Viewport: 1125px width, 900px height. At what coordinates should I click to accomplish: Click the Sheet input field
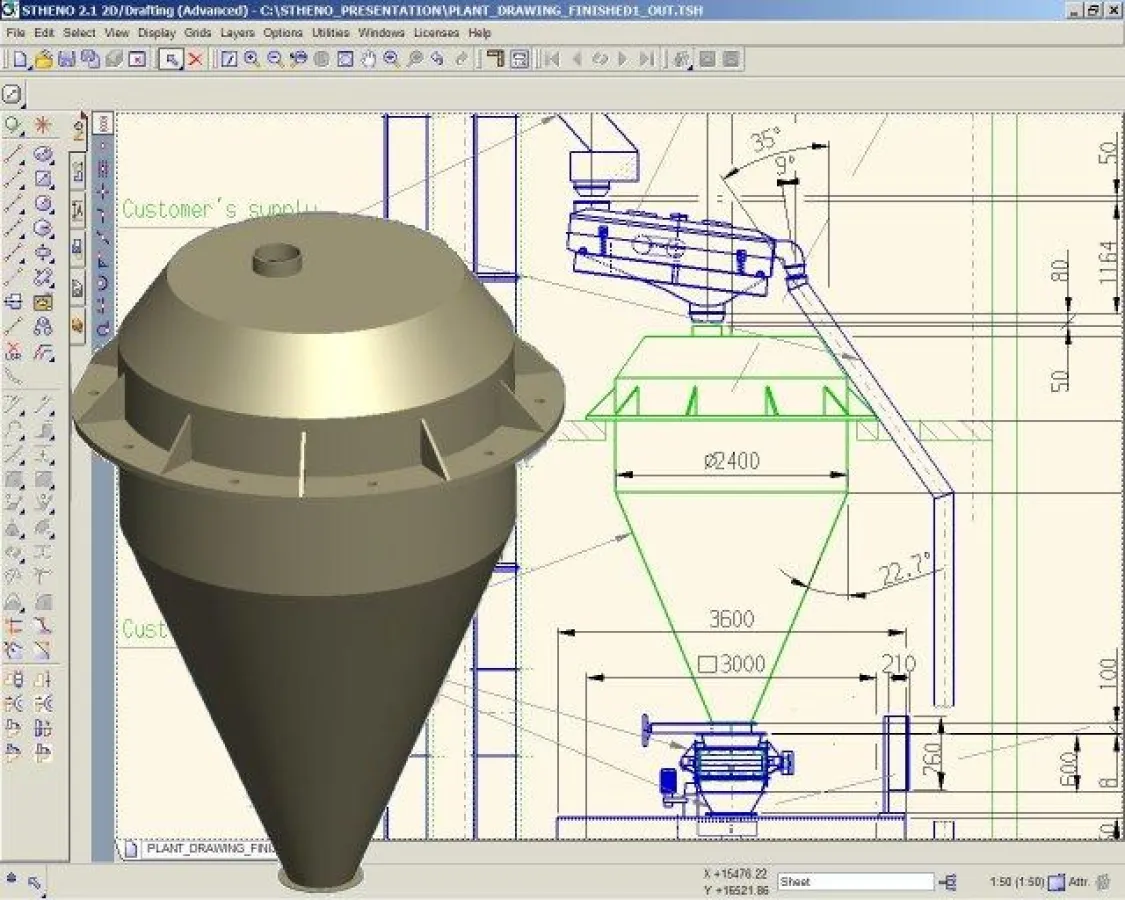pos(855,882)
